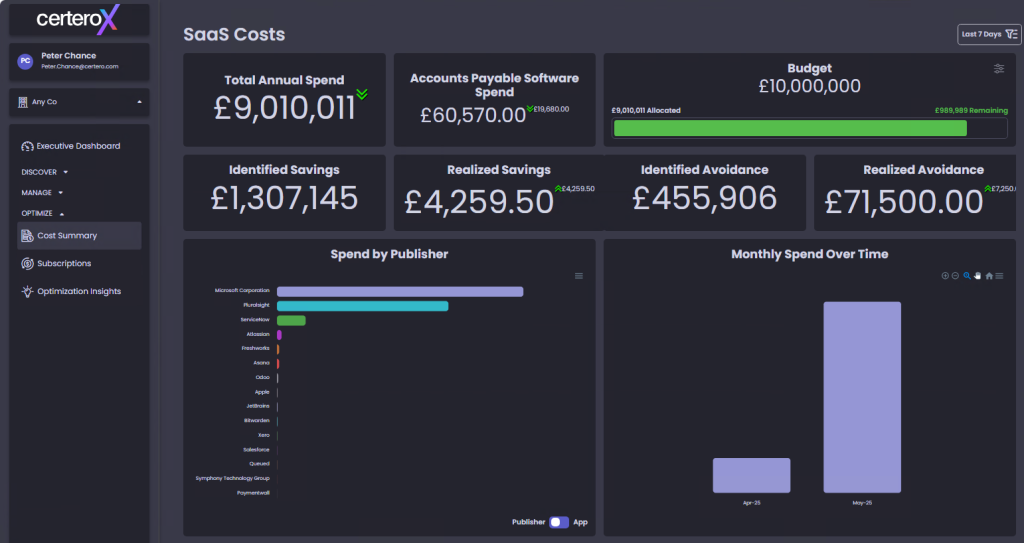
Task: Click the Microsoft Corporation spend bar
Action: tap(400, 291)
